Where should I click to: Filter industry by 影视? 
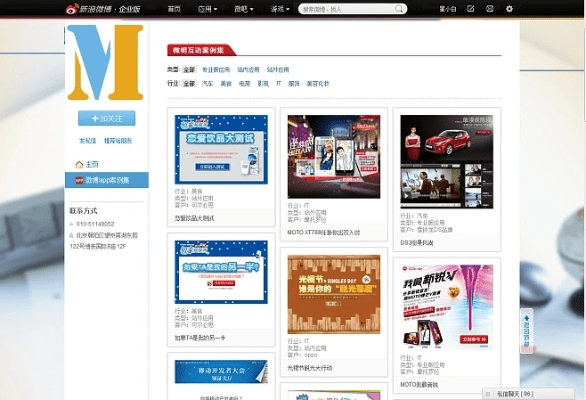pyautogui.click(x=263, y=83)
